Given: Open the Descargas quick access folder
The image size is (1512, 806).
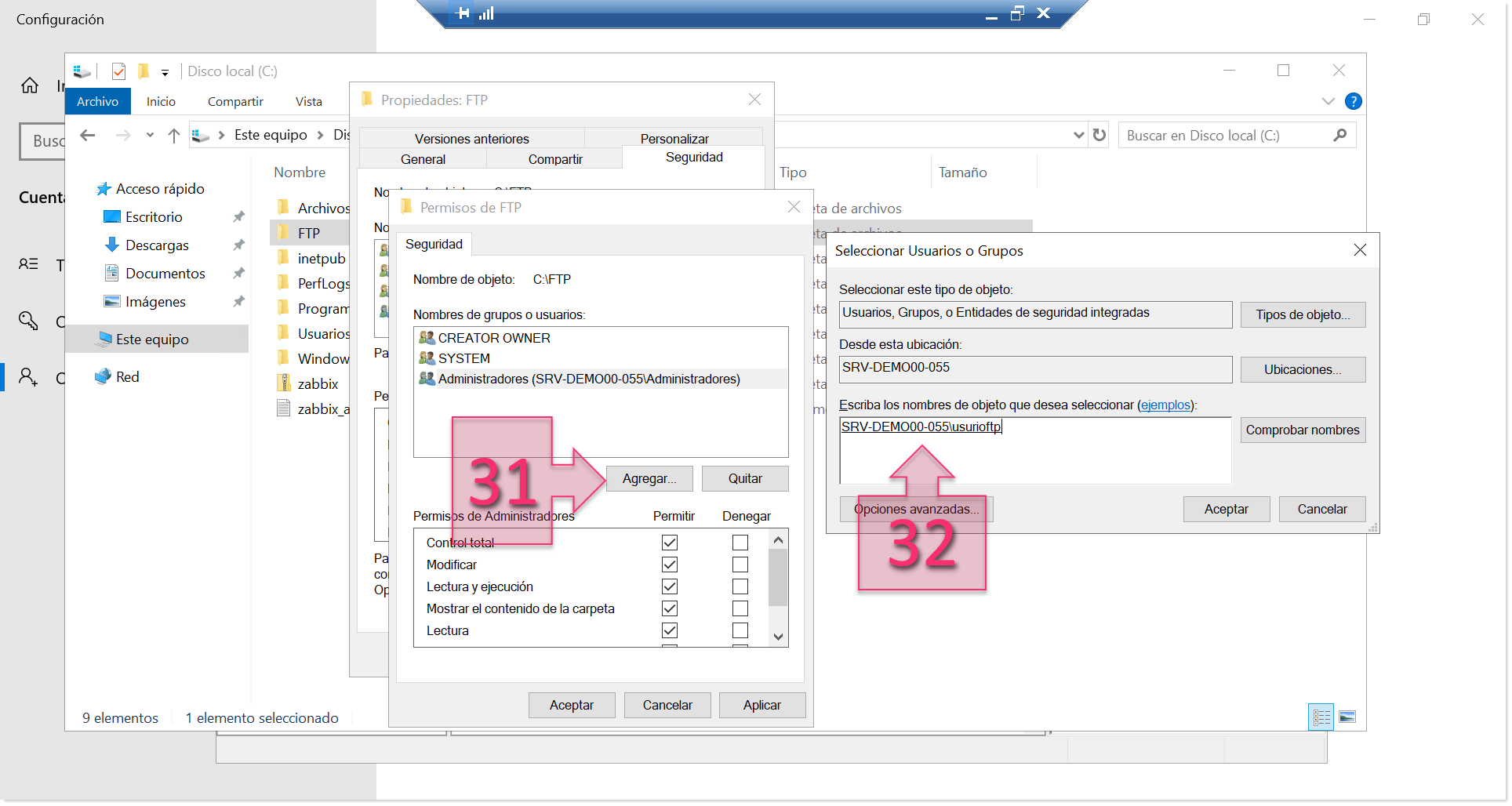Looking at the screenshot, I should click(x=157, y=245).
